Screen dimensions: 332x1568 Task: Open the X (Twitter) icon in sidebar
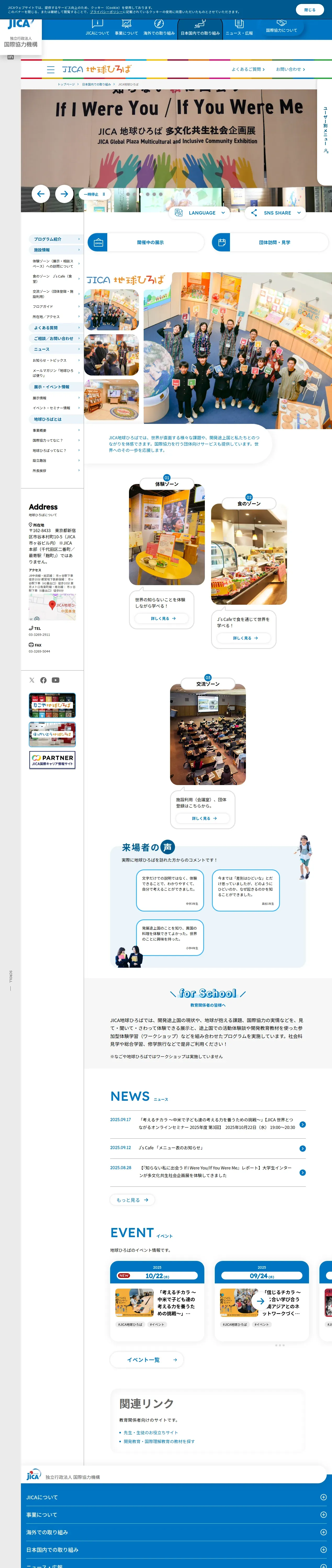[x=32, y=681]
